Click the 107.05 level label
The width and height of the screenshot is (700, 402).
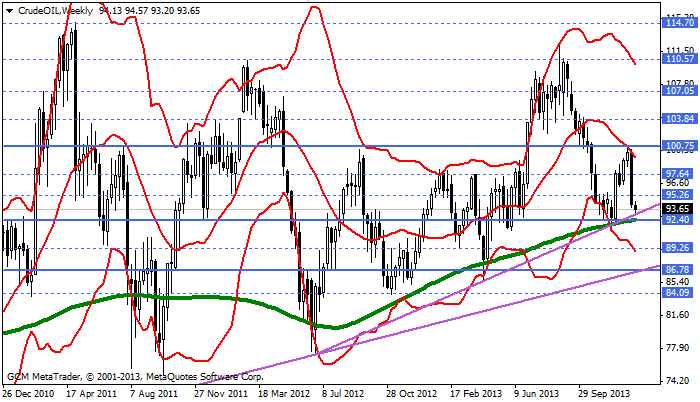coord(679,90)
